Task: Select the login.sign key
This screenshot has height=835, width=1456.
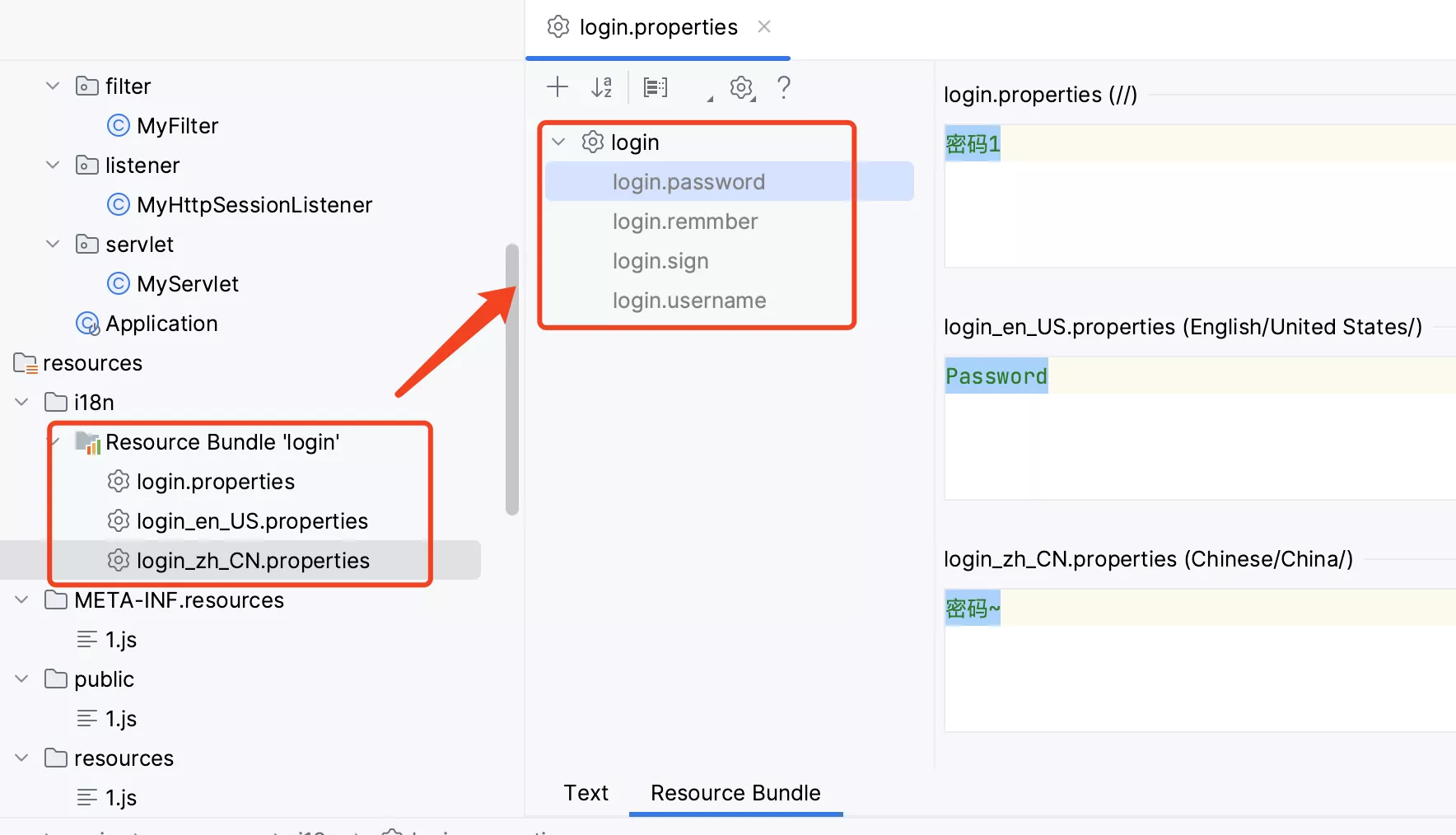Action: [660, 261]
